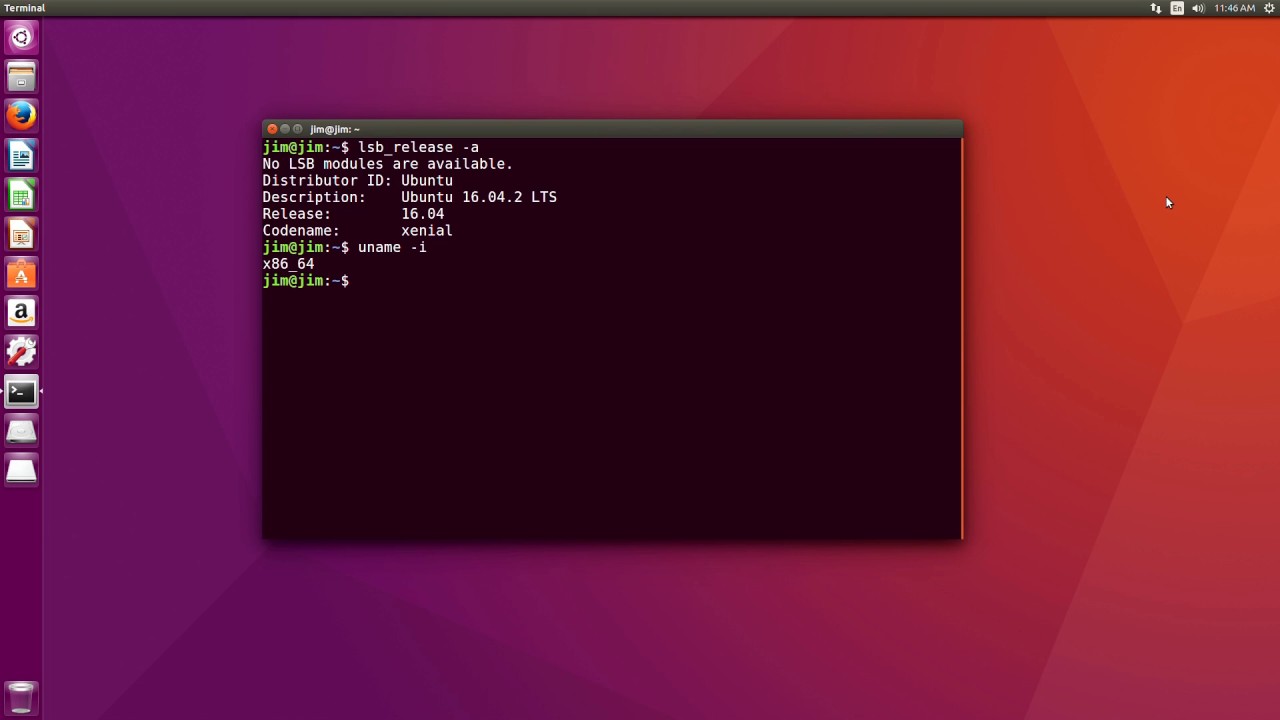
Task: Click the Terminal app name in top panel
Action: click(25, 8)
